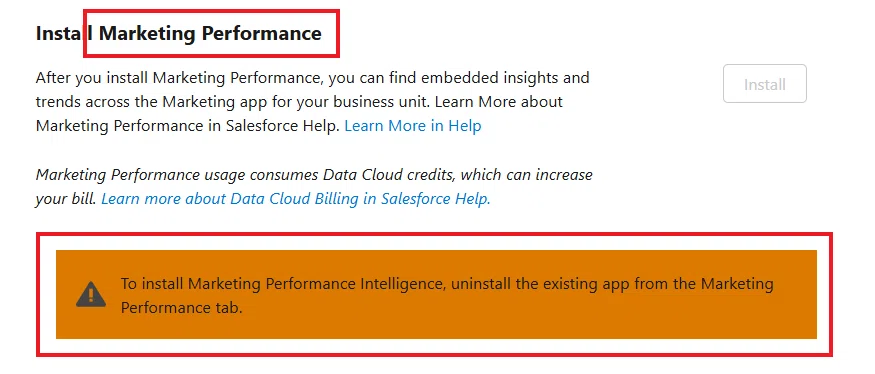Click the red outline box around the heading
This screenshot has height=374, width=875.
point(211,11)
